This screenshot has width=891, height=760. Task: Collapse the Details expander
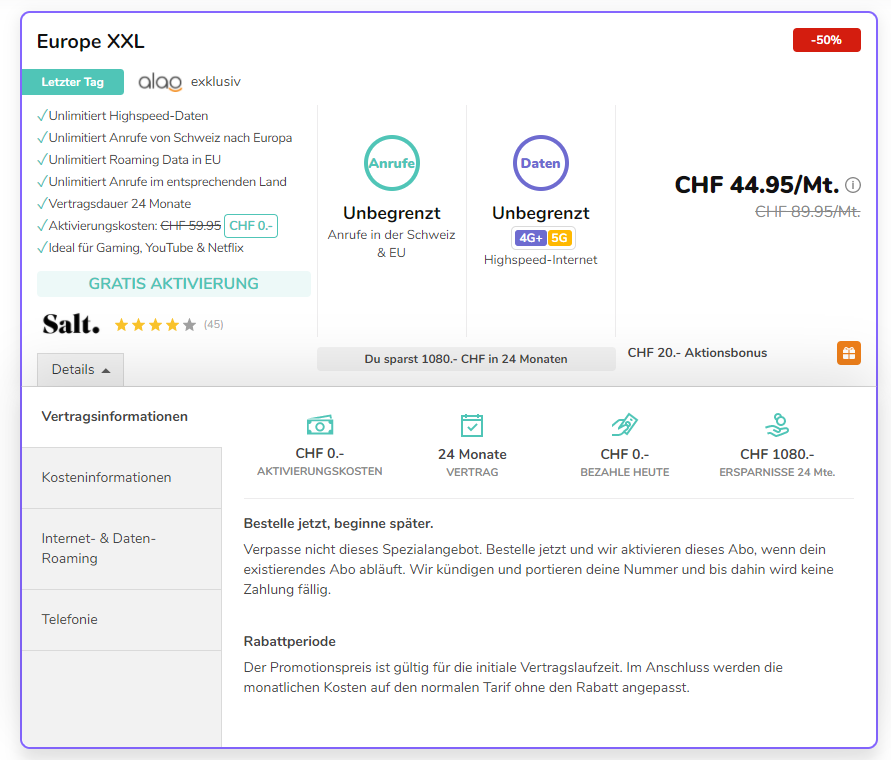[x=81, y=369]
